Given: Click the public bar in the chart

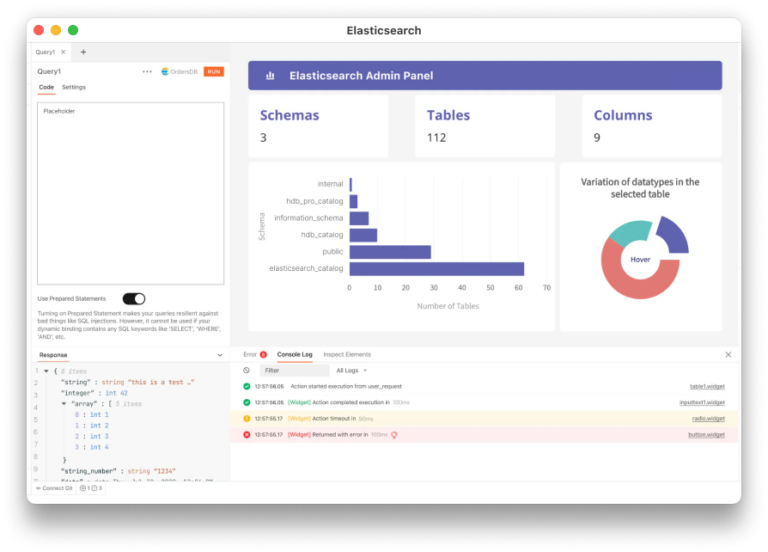Looking at the screenshot, I should coord(390,252).
